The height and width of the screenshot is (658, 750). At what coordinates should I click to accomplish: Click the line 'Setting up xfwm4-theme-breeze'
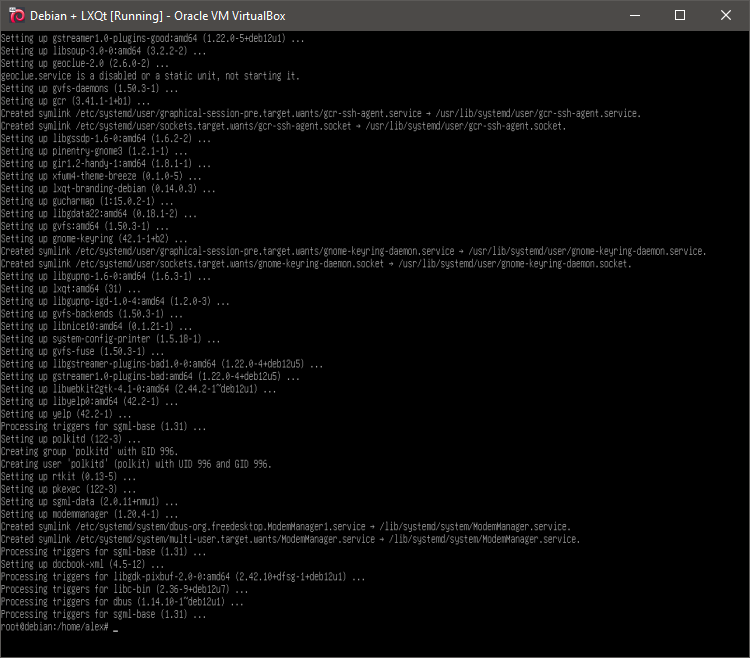[x=101, y=176]
